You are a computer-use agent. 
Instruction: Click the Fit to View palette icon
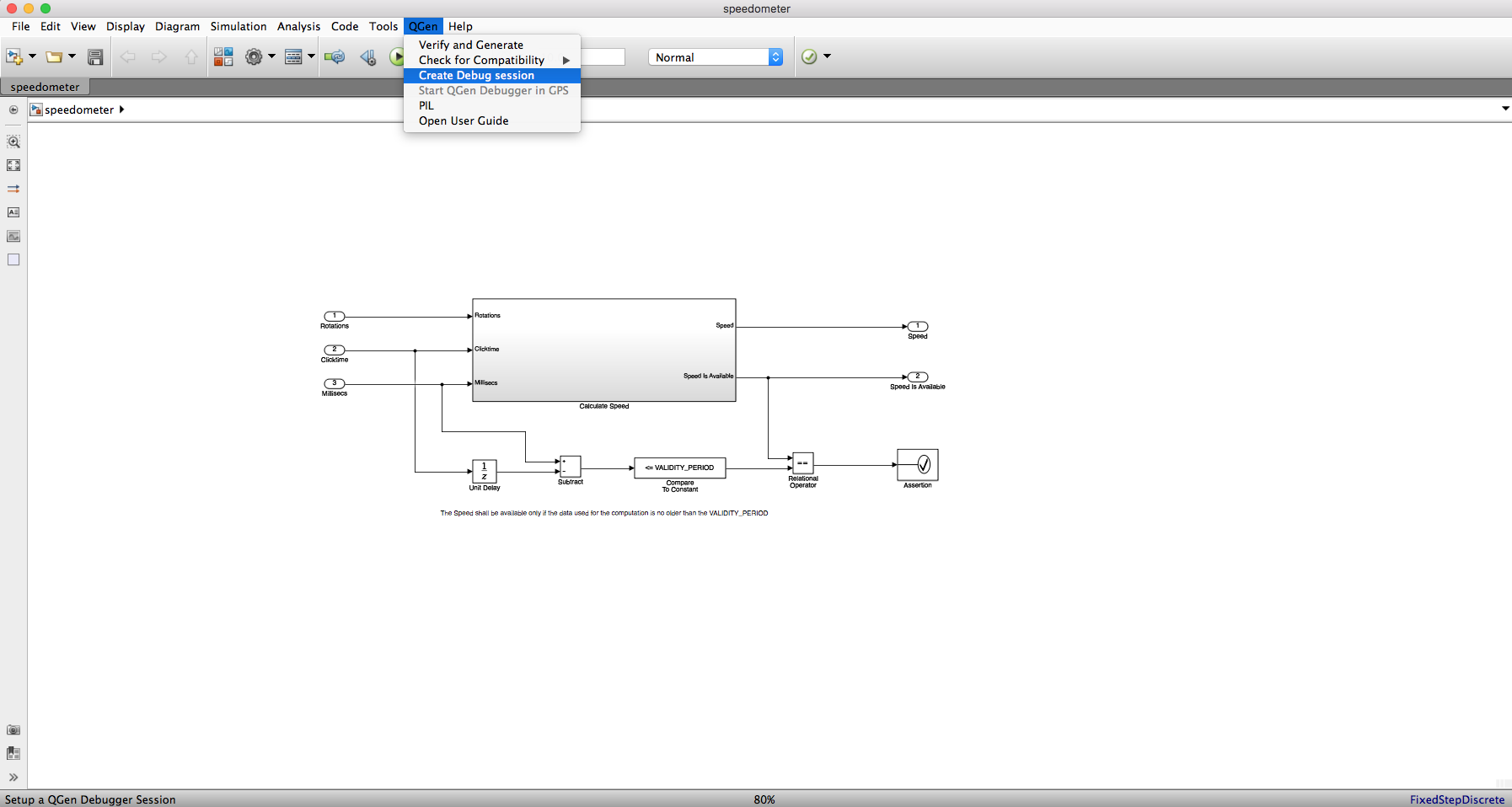[x=13, y=165]
